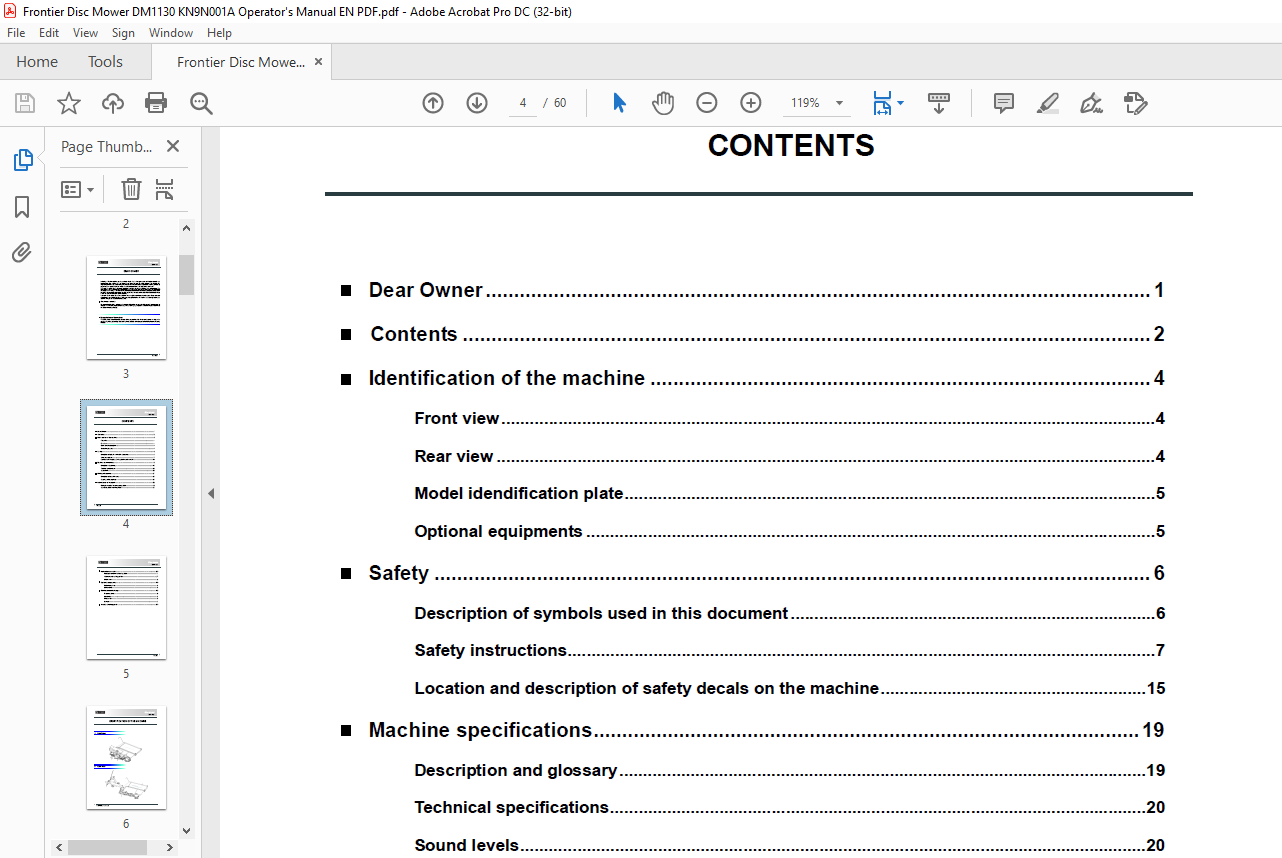Screen dimensions: 1282x858
Task: Open the Help menu
Action: coord(219,33)
